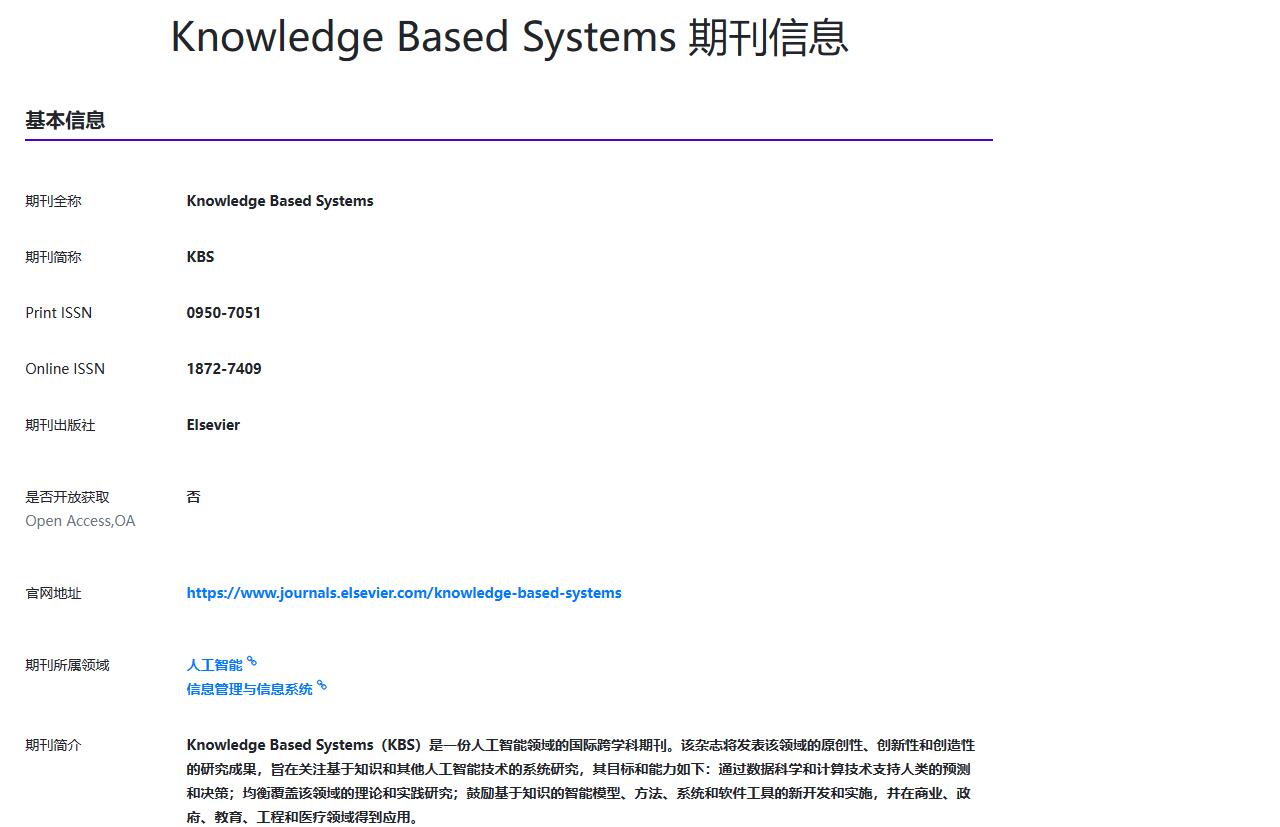The width and height of the screenshot is (1280, 827).
Task: Select the Print ISSN value 0950-7051
Action: [224, 313]
